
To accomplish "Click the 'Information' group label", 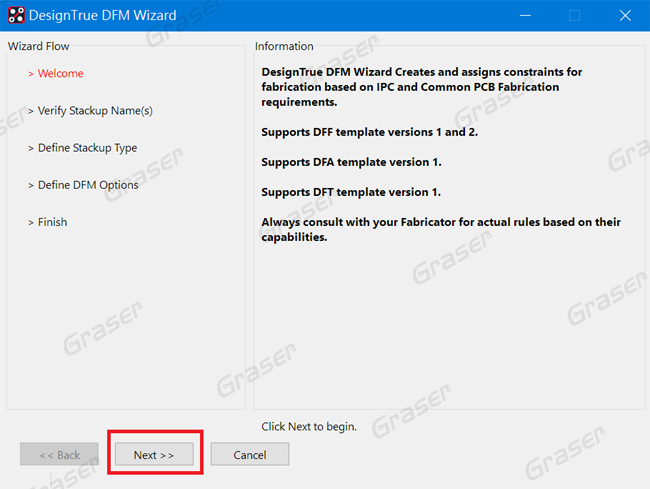I will click(x=284, y=46).
